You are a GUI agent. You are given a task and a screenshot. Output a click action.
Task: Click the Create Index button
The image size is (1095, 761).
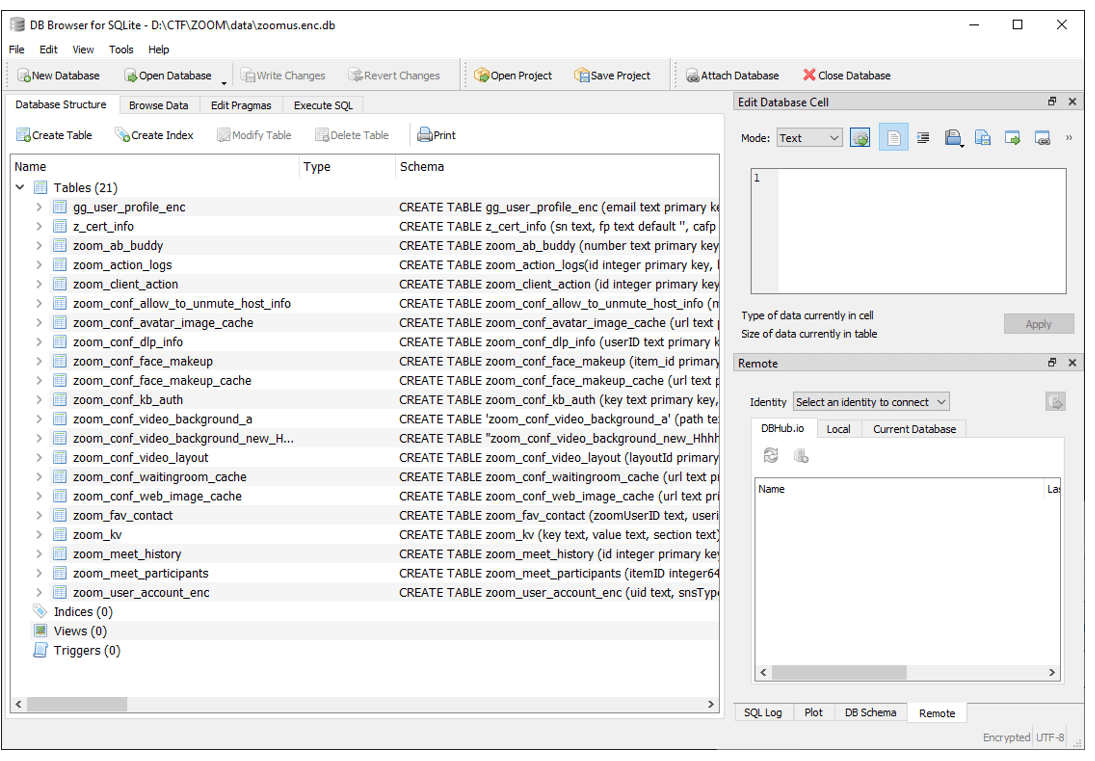click(154, 135)
